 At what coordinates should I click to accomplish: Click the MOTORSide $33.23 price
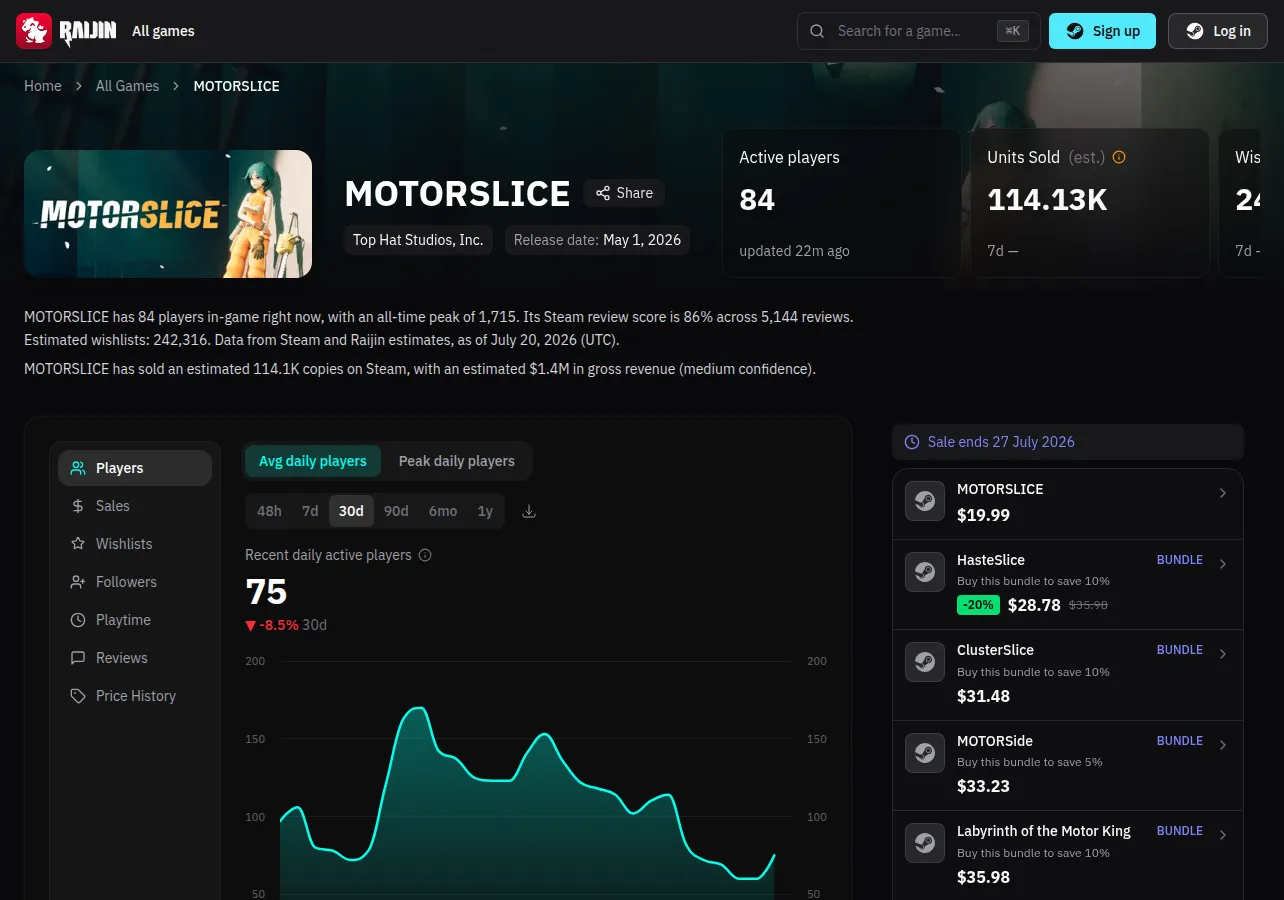(x=983, y=786)
